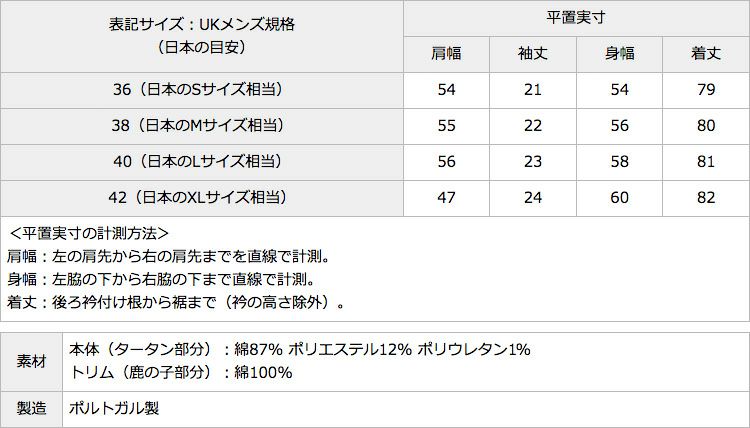Click the ＜平置実寸の計測方法＞ heading text

point(88,234)
